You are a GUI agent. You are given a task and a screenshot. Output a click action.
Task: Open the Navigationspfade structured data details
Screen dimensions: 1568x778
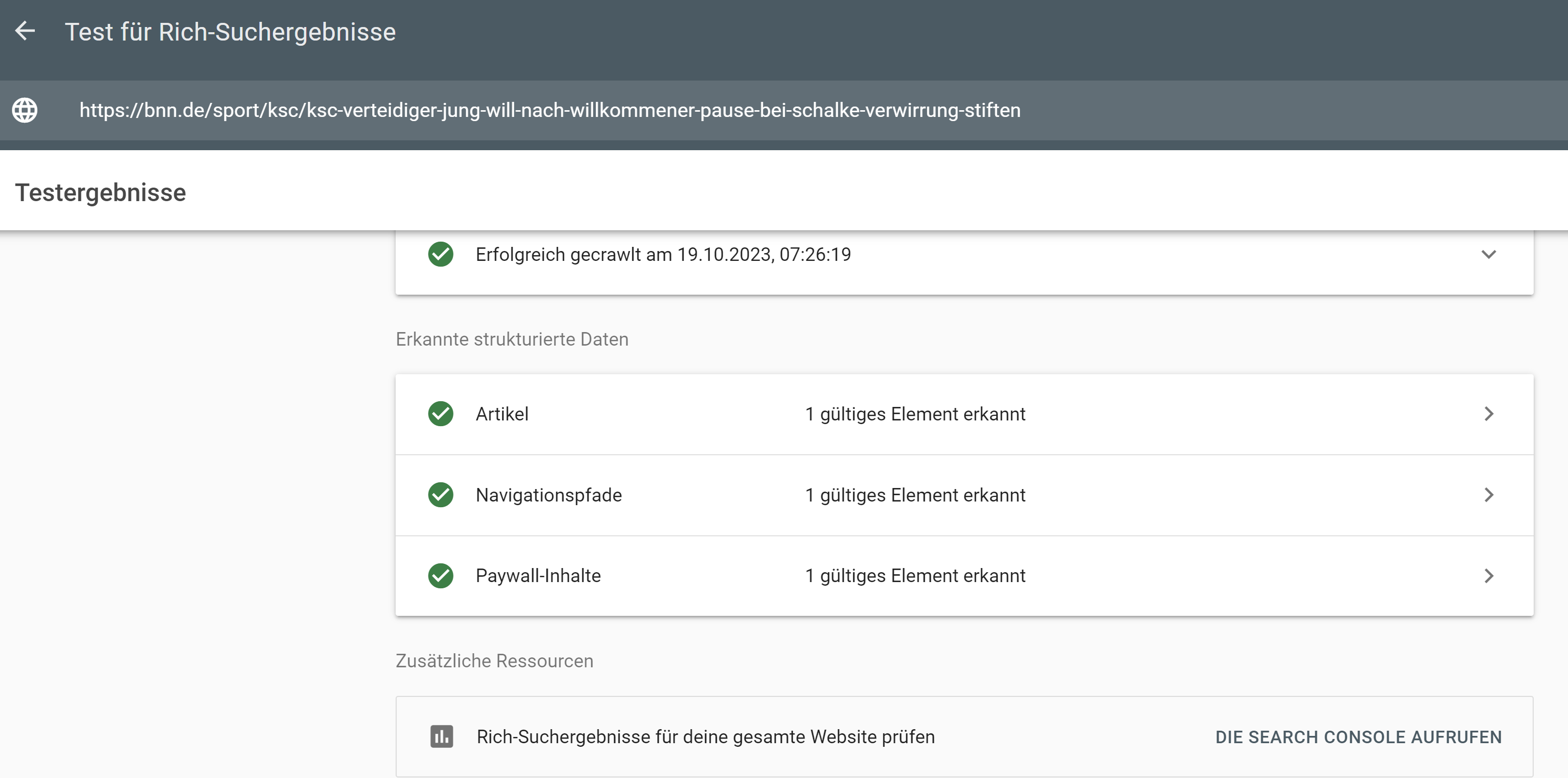tap(1489, 495)
